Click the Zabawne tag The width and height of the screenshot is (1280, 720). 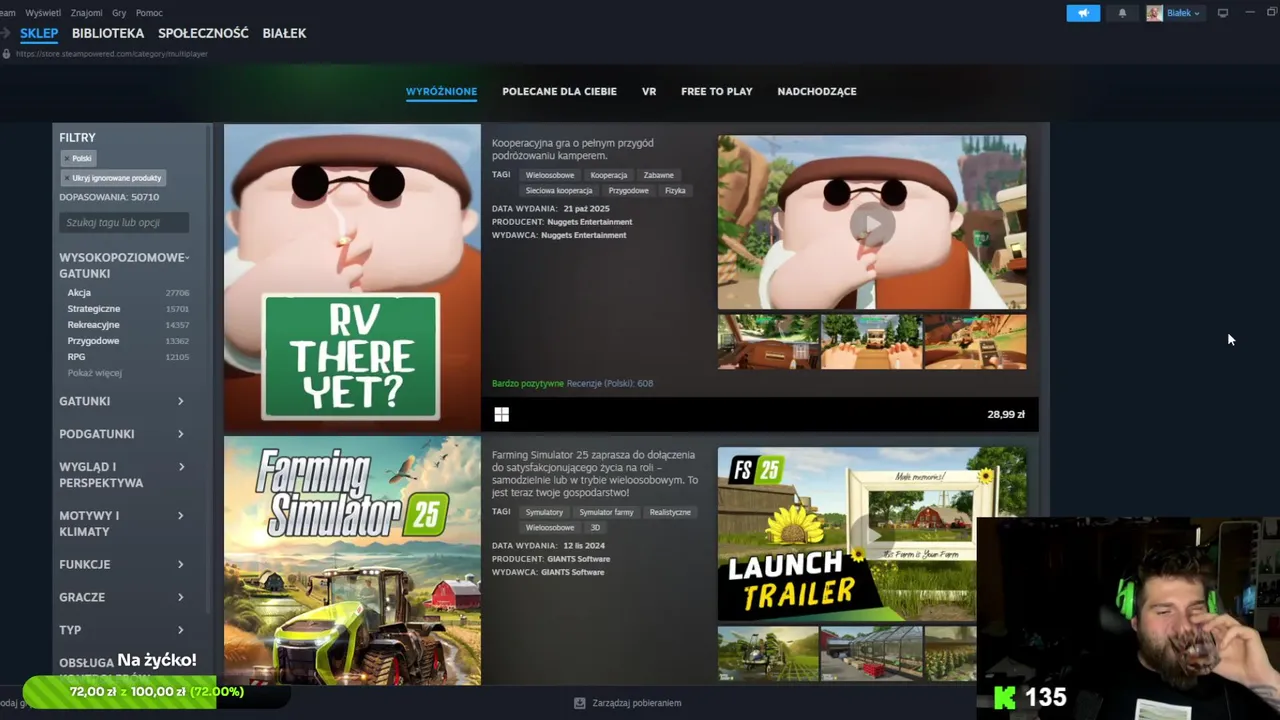[658, 175]
